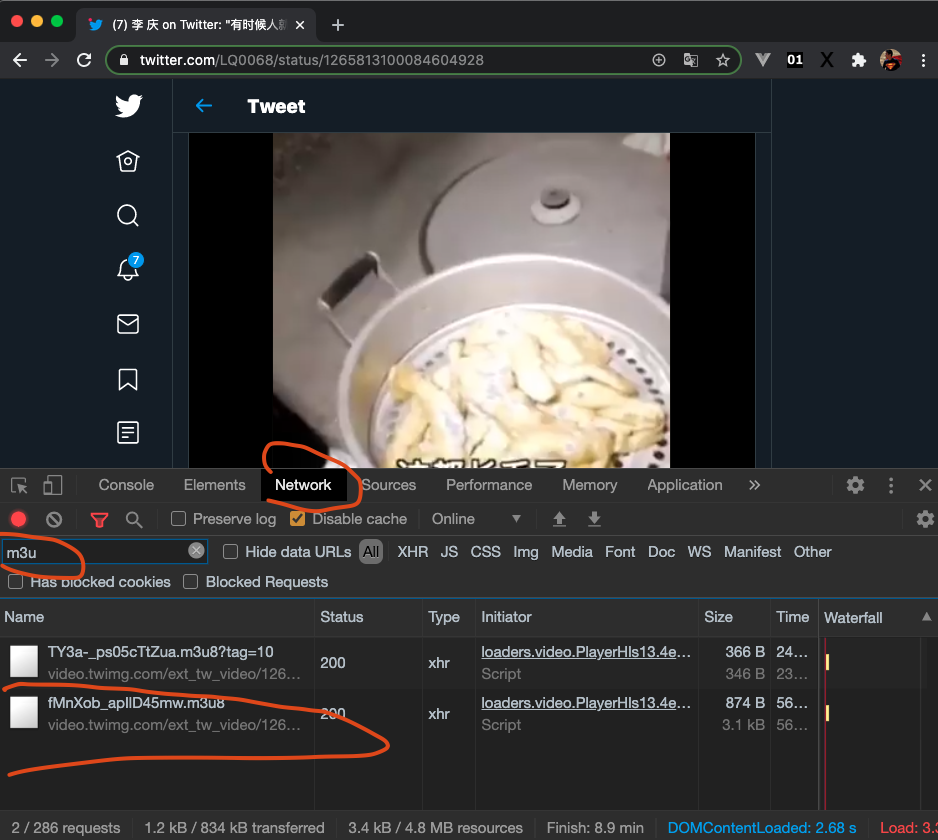Image resolution: width=938 pixels, height=840 pixels.
Task: Click browser forward navigation arrow
Action: click(52, 60)
